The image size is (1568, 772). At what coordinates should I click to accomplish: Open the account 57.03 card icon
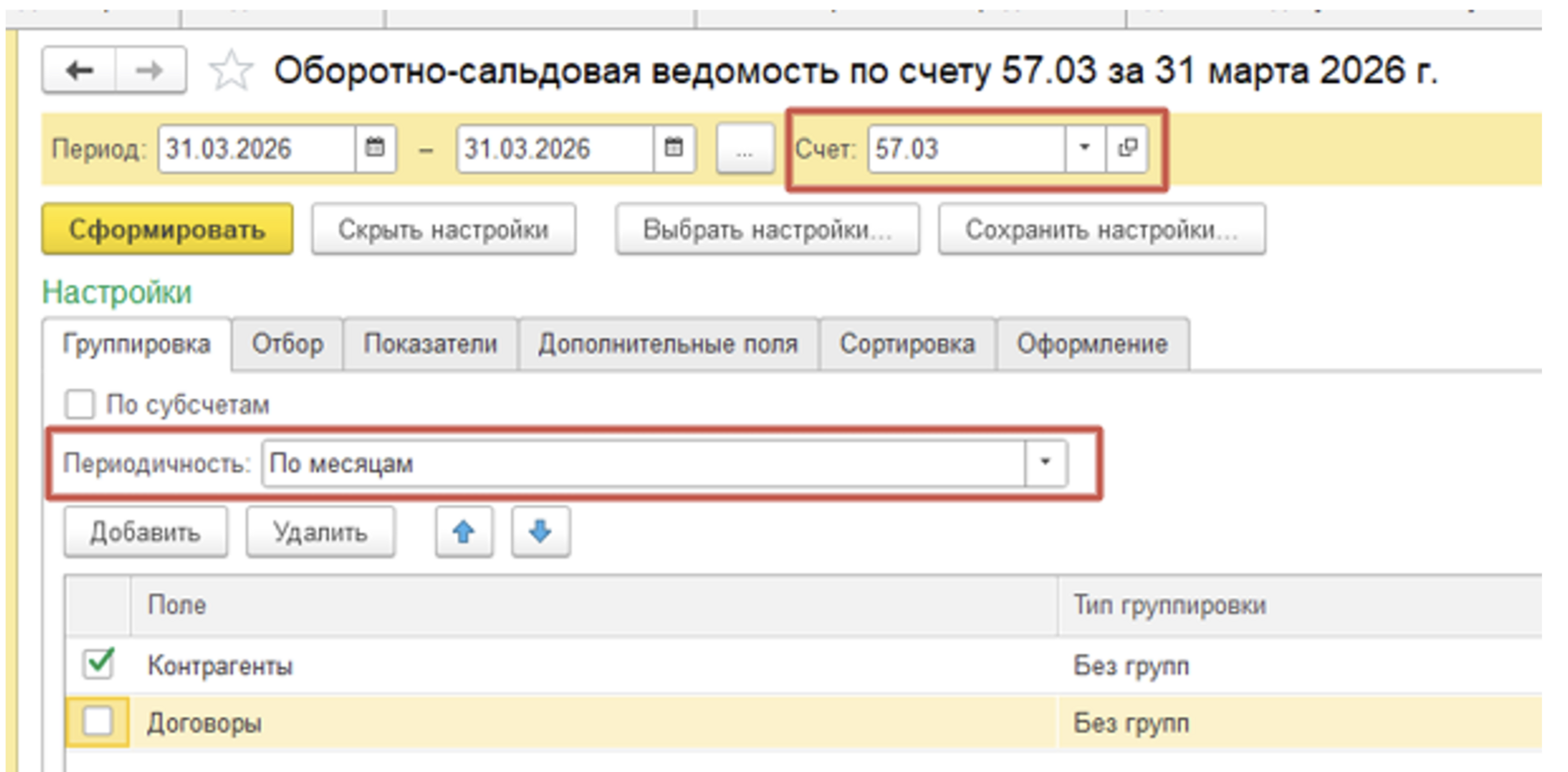click(1127, 148)
